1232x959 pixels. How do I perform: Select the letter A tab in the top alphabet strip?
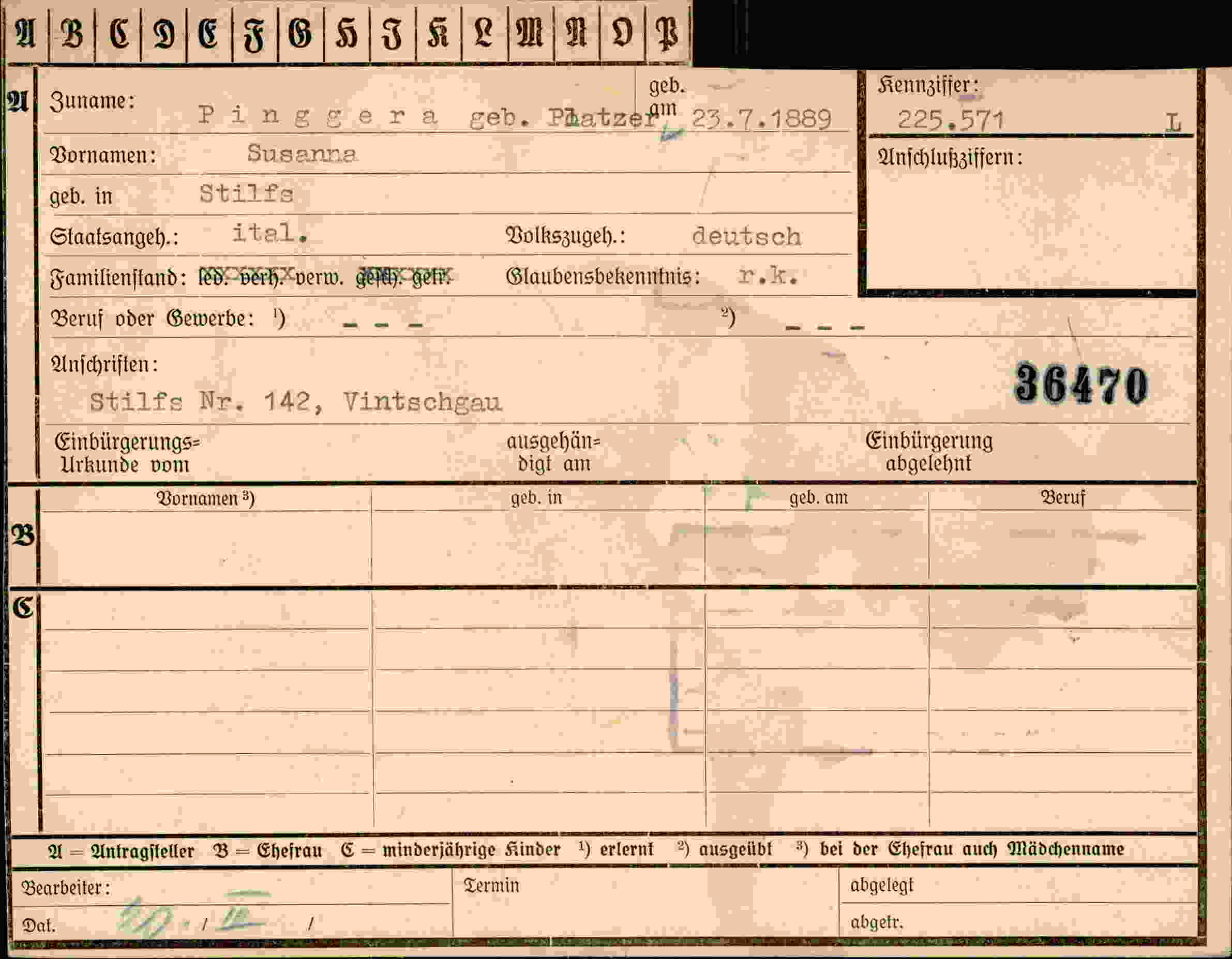[x=26, y=33]
